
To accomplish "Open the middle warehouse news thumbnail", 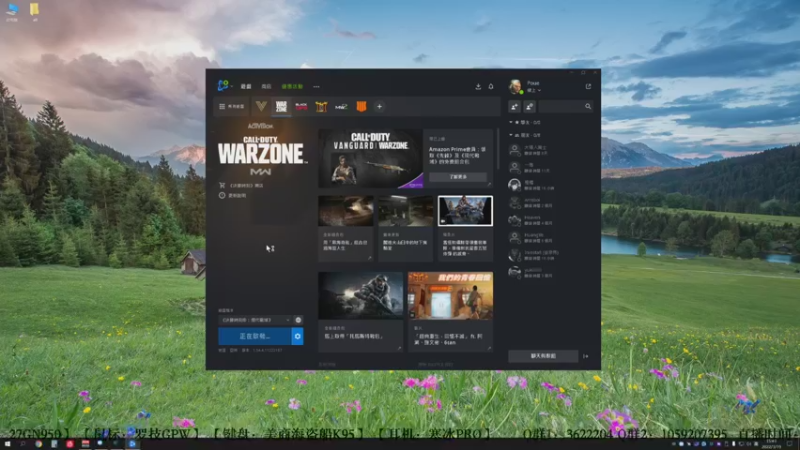I will pyautogui.click(x=406, y=211).
